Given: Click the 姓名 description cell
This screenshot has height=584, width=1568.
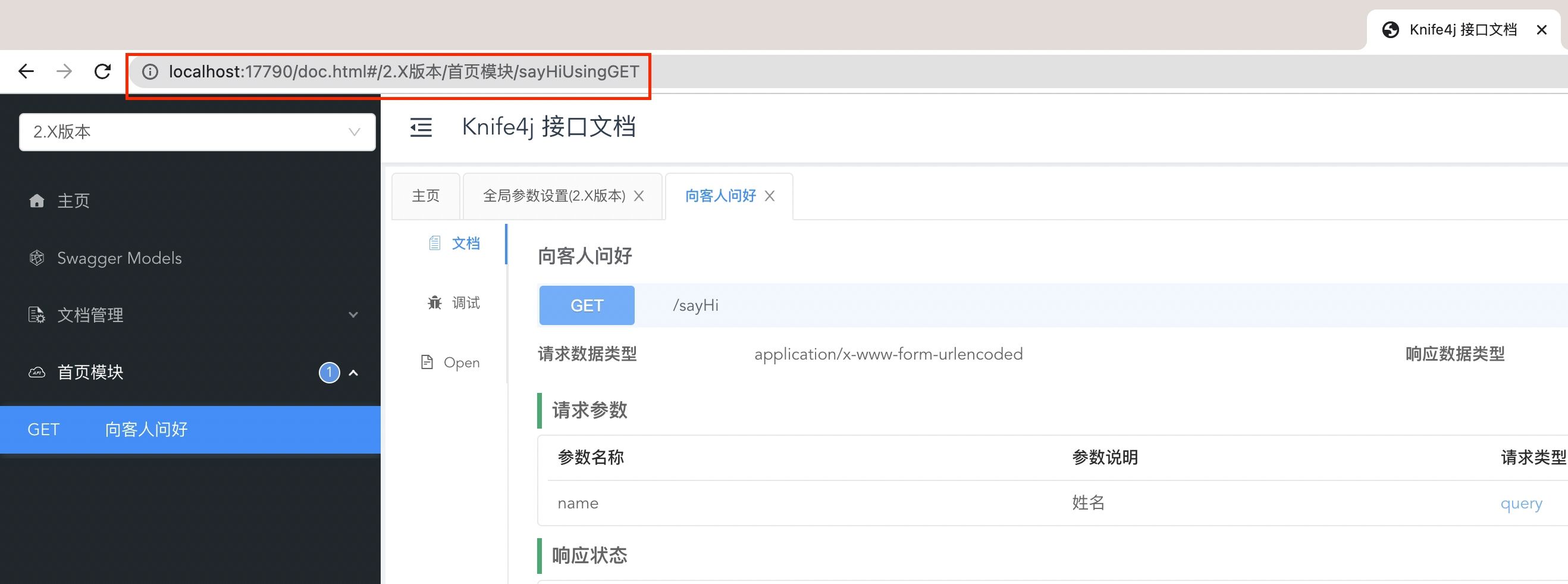Looking at the screenshot, I should pos(1089,503).
